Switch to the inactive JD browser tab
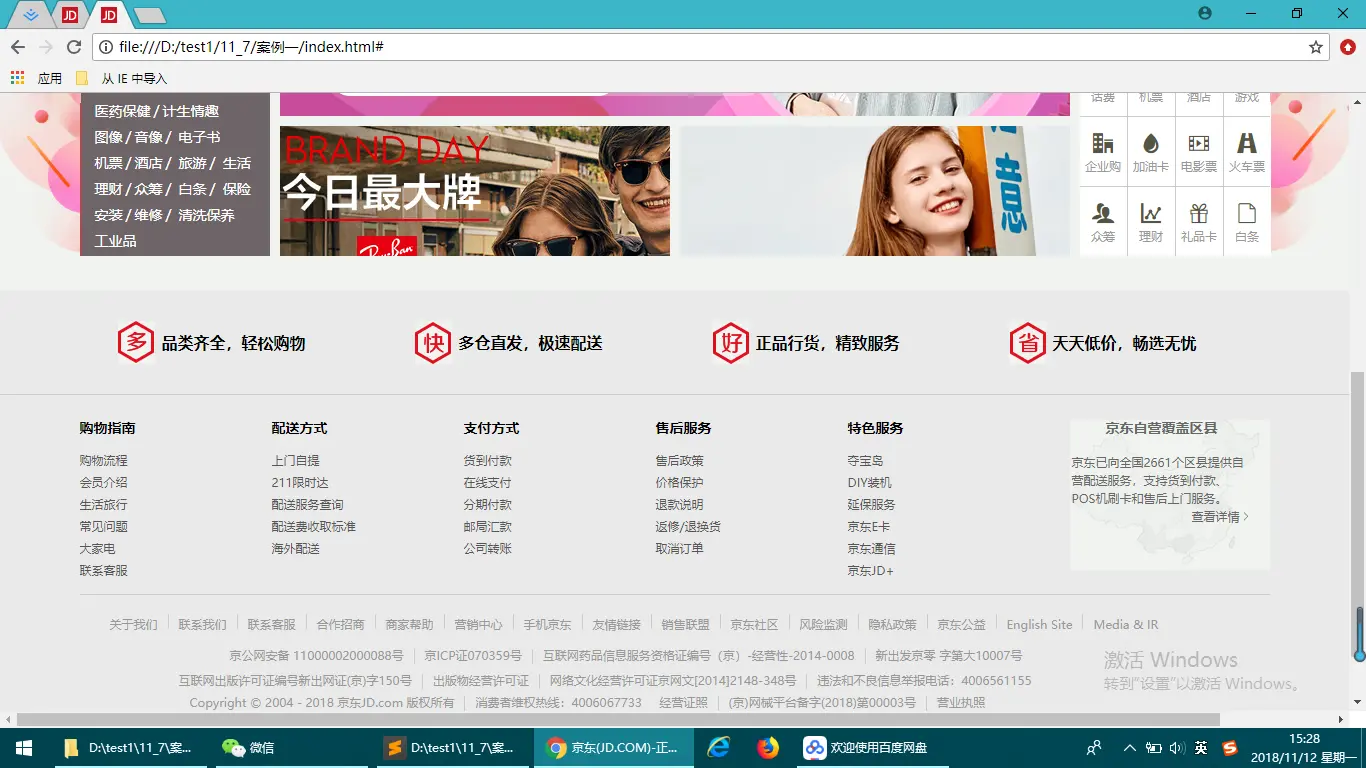This screenshot has height=768, width=1366. point(70,15)
